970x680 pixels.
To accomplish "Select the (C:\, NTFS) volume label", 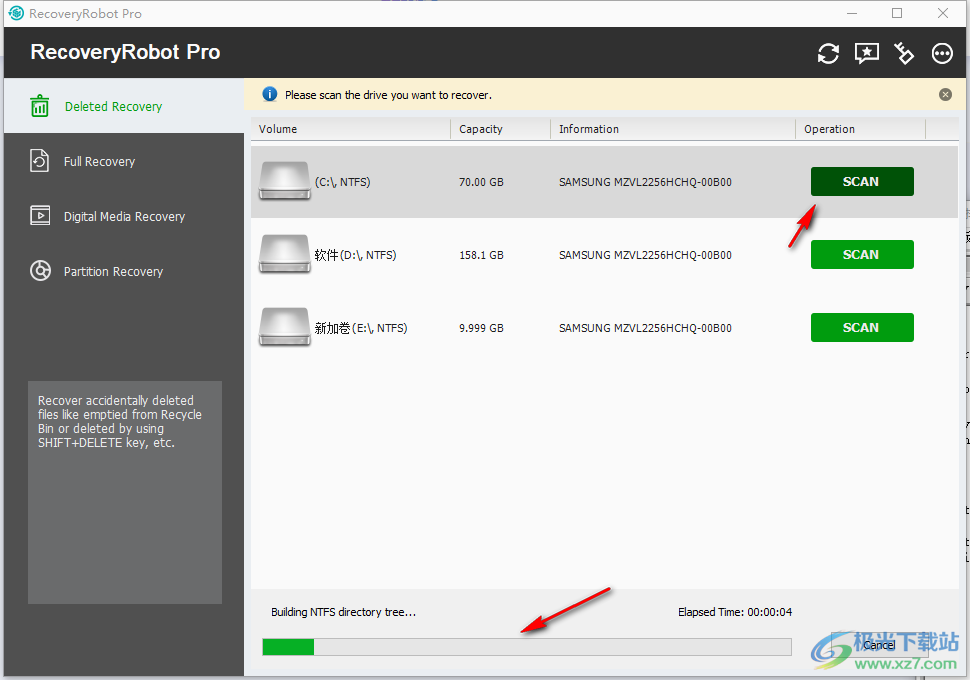I will coord(343,182).
